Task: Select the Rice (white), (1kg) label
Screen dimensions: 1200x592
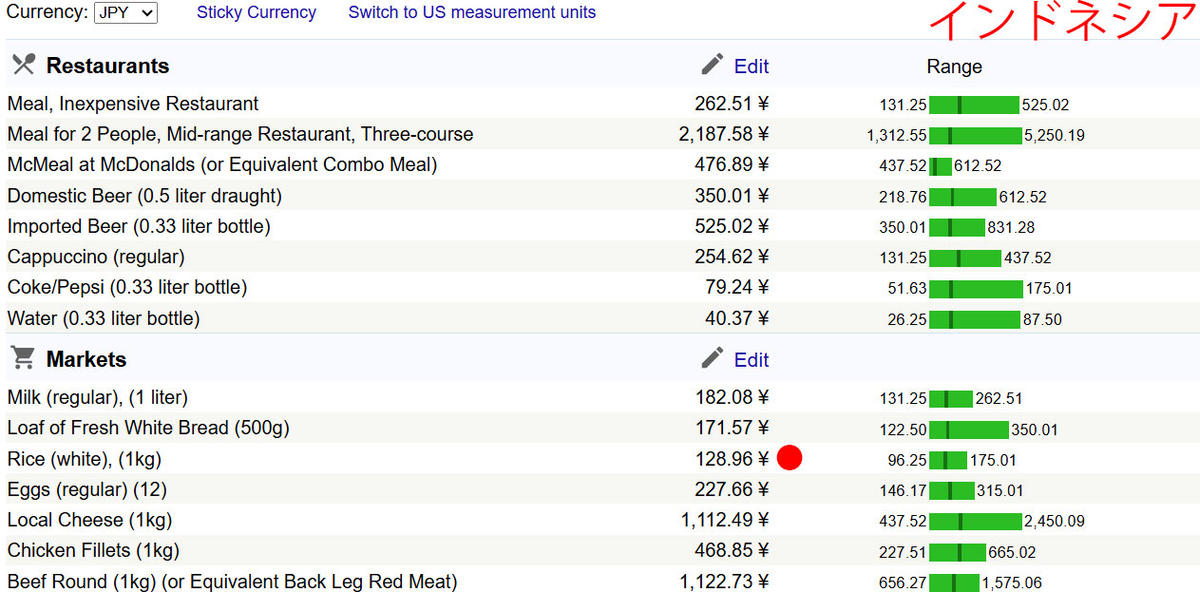Action: click(84, 459)
